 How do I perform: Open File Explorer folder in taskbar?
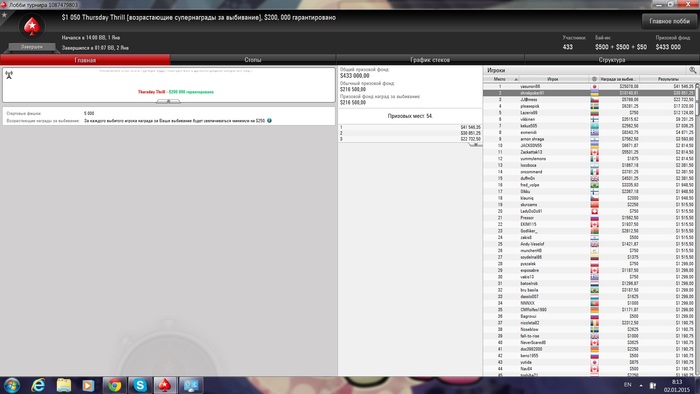pyautogui.click(x=63, y=385)
